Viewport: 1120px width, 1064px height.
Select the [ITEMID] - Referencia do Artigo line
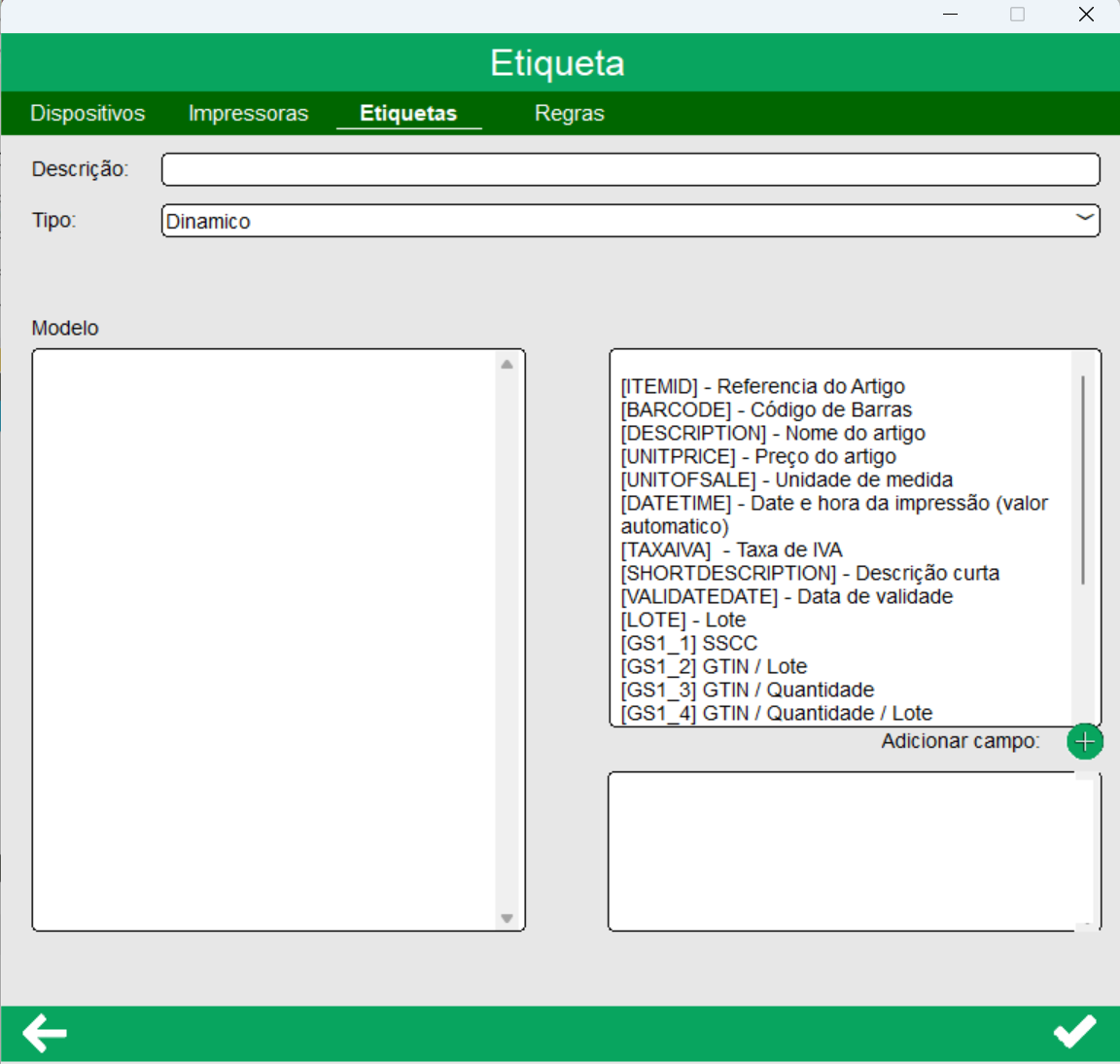coord(762,386)
